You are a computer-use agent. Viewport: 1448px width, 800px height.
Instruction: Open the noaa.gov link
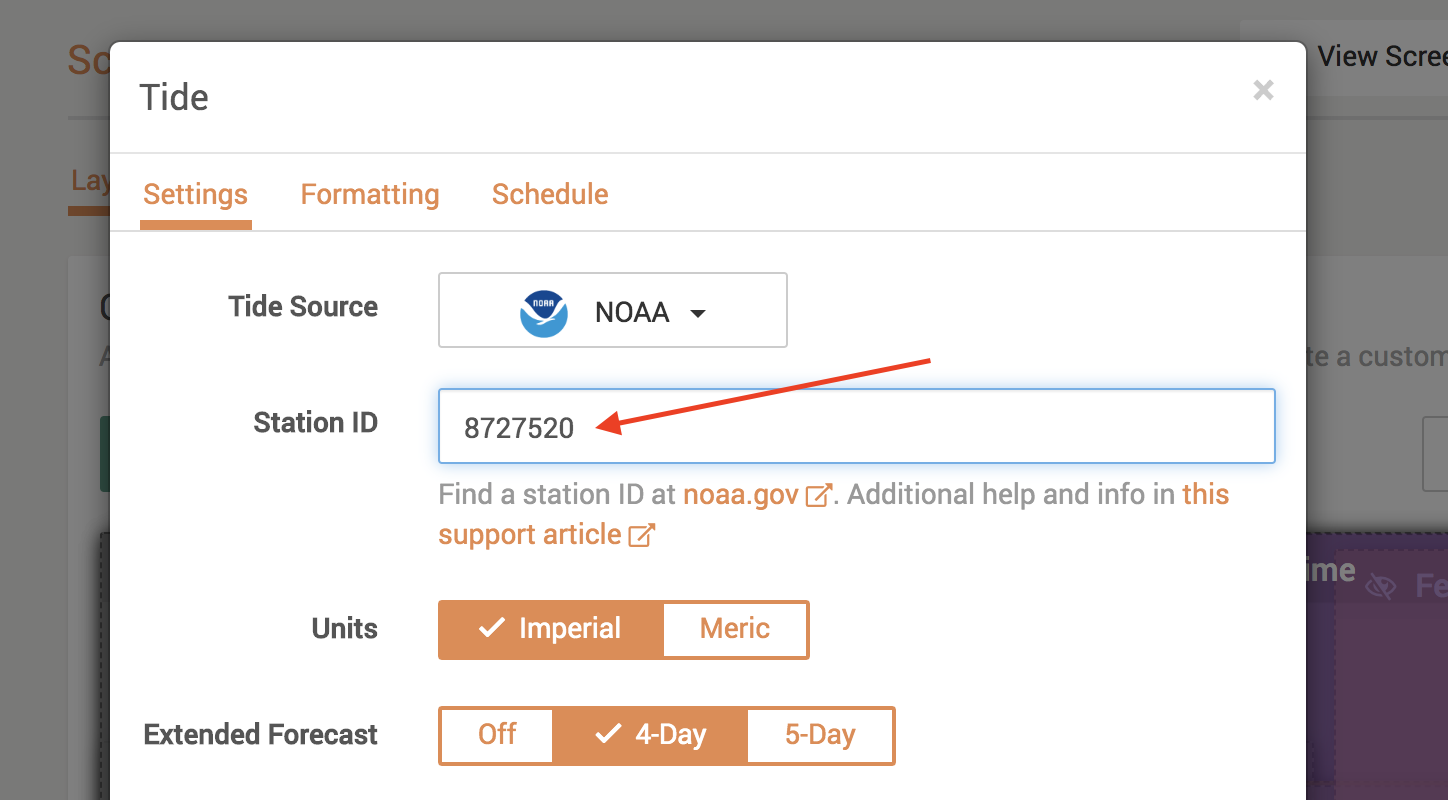coord(756,495)
